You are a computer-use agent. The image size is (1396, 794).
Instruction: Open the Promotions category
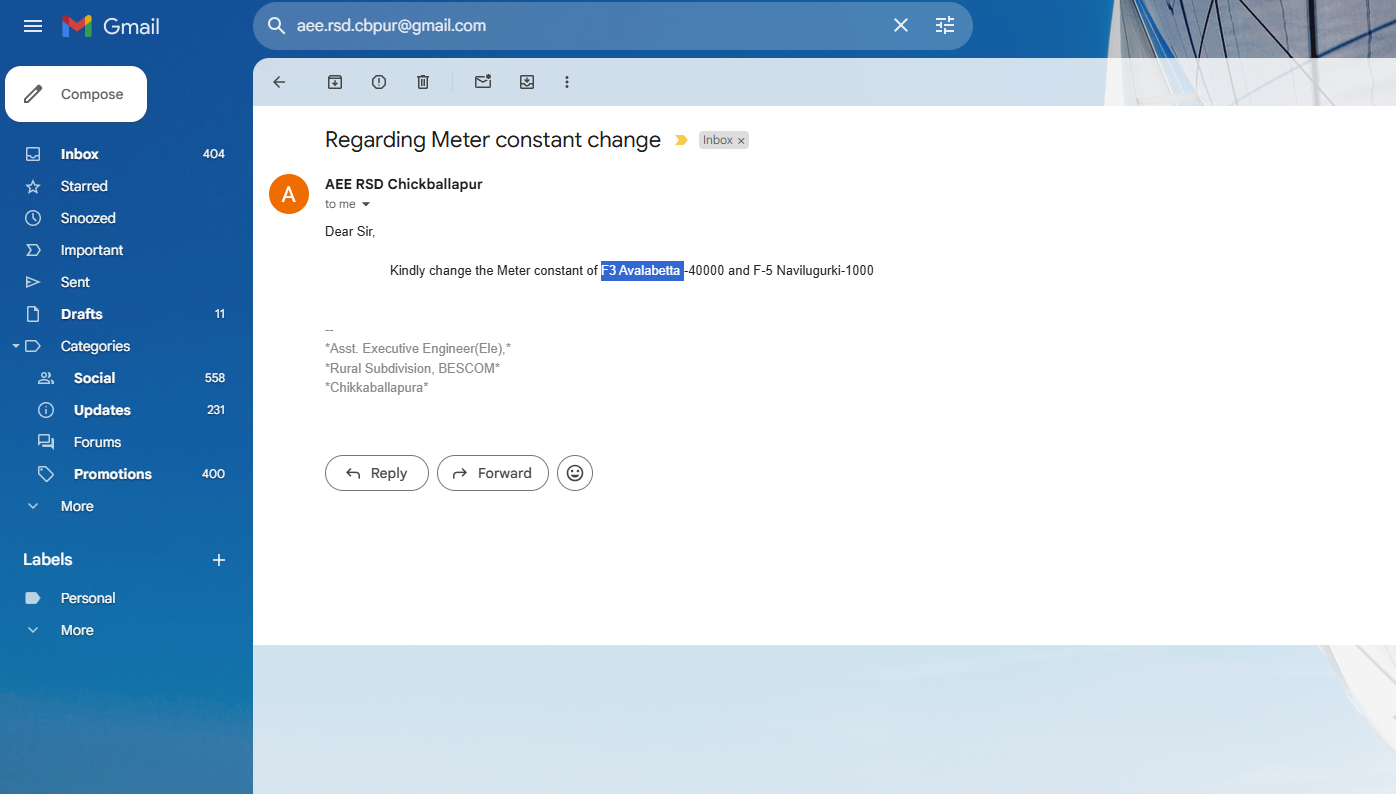112,474
